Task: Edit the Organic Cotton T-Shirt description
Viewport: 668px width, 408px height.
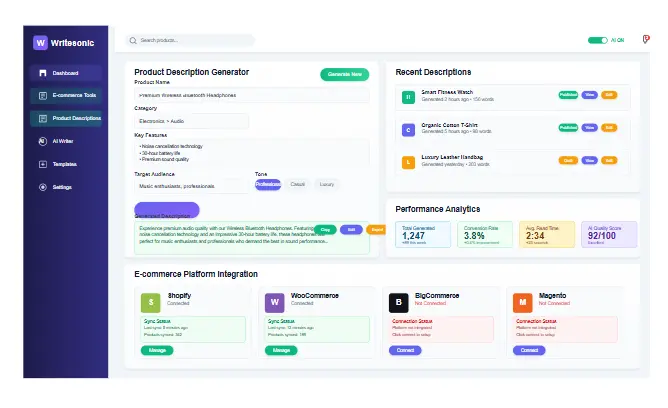Action: click(x=609, y=128)
